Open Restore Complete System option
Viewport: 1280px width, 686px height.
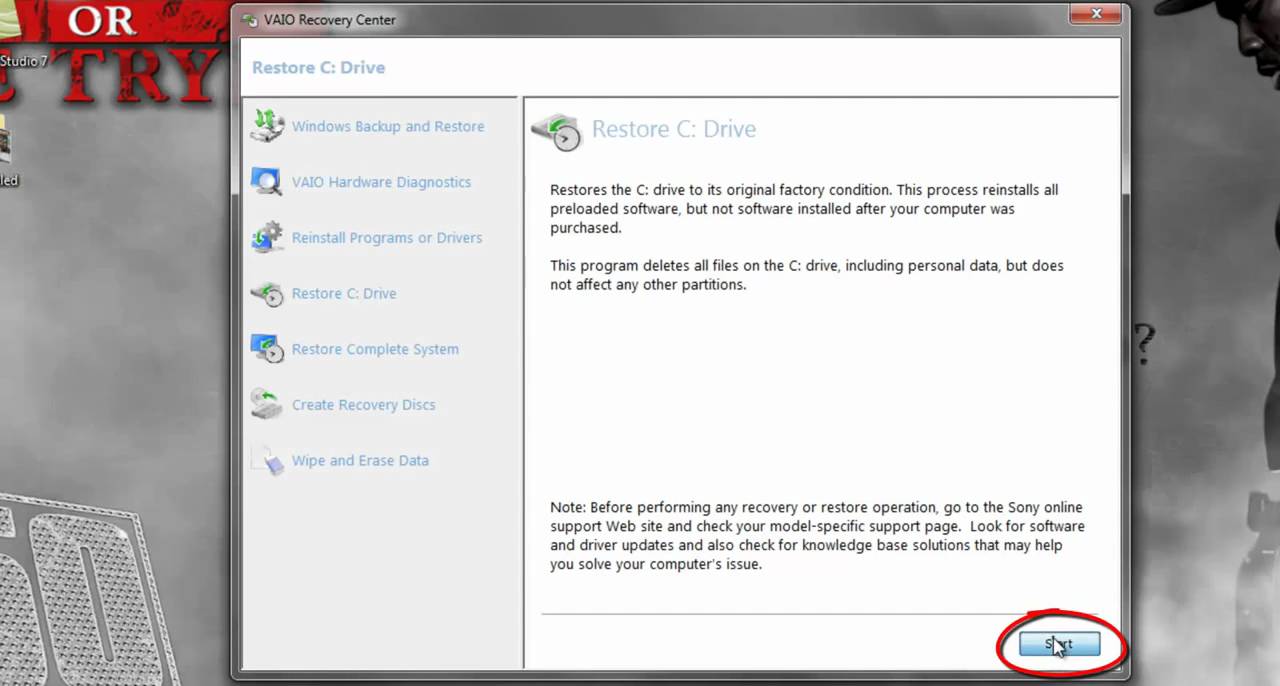pos(375,349)
